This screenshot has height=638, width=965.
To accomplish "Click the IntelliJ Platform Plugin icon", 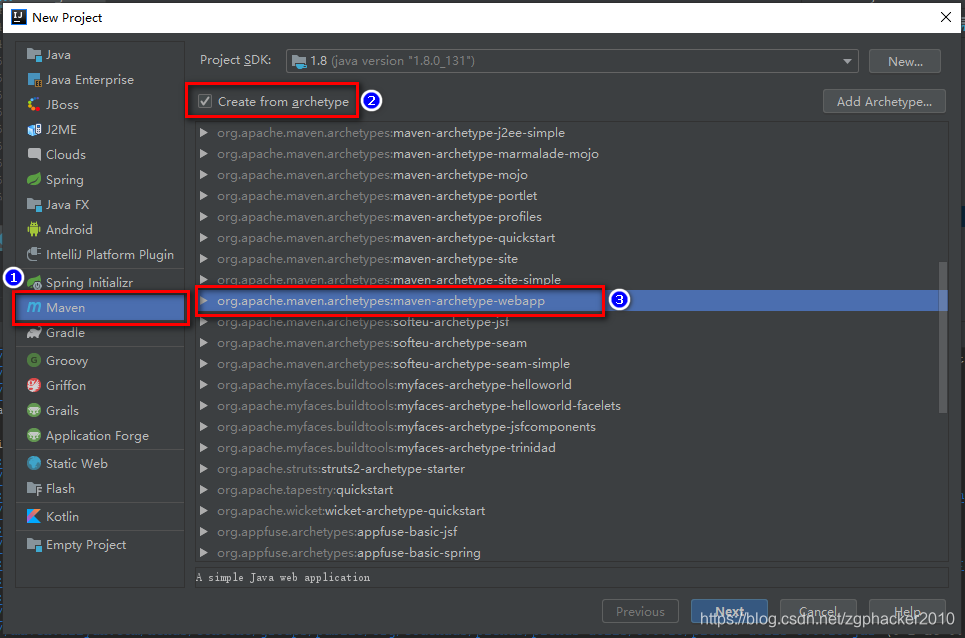I will point(34,255).
